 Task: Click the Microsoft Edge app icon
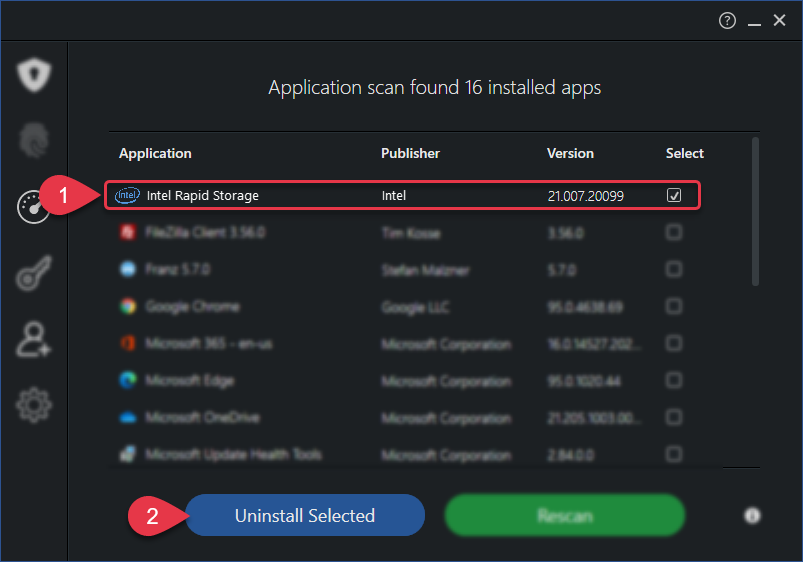tap(128, 380)
